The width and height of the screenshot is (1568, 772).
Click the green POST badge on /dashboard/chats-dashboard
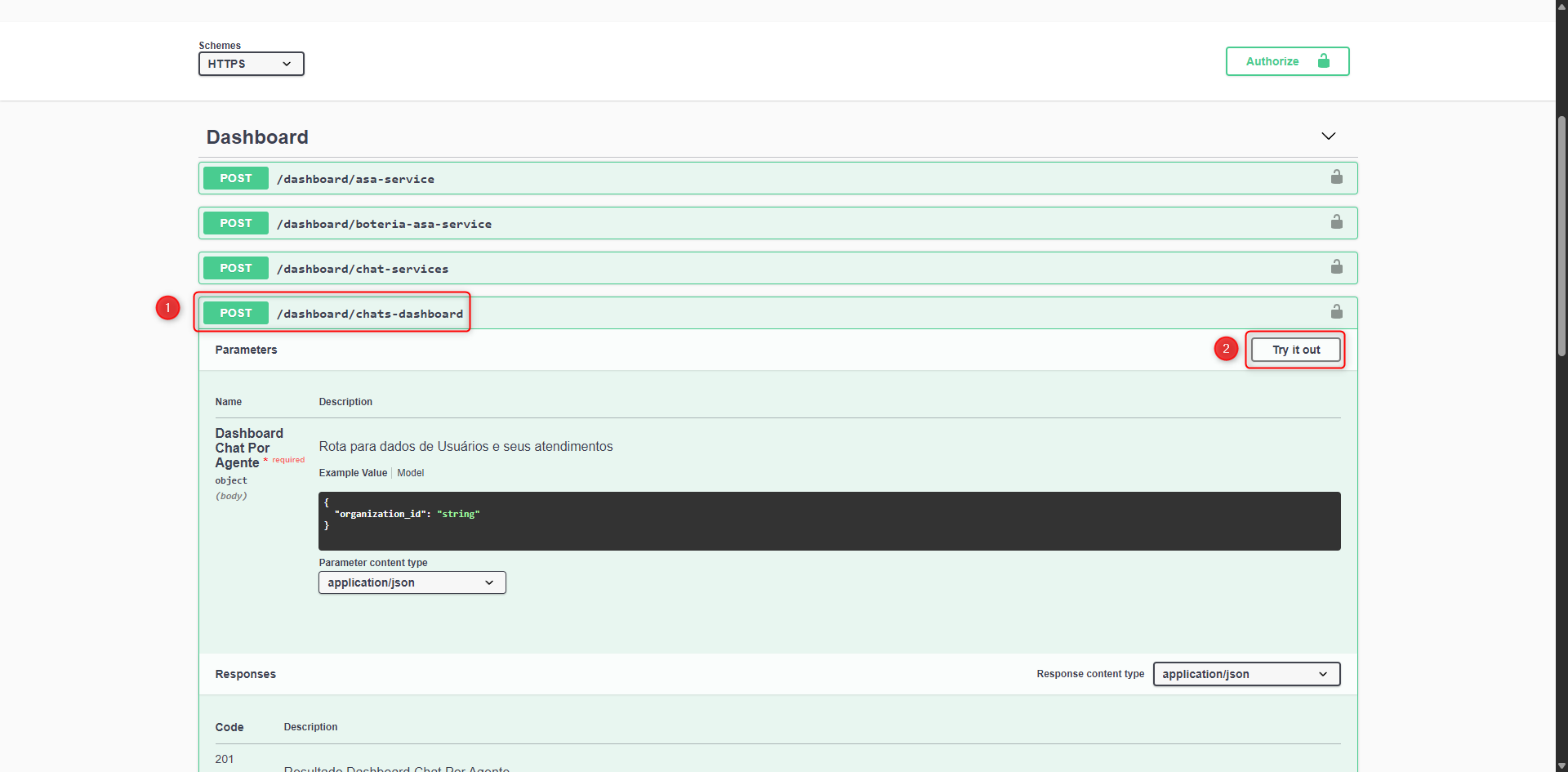point(235,312)
